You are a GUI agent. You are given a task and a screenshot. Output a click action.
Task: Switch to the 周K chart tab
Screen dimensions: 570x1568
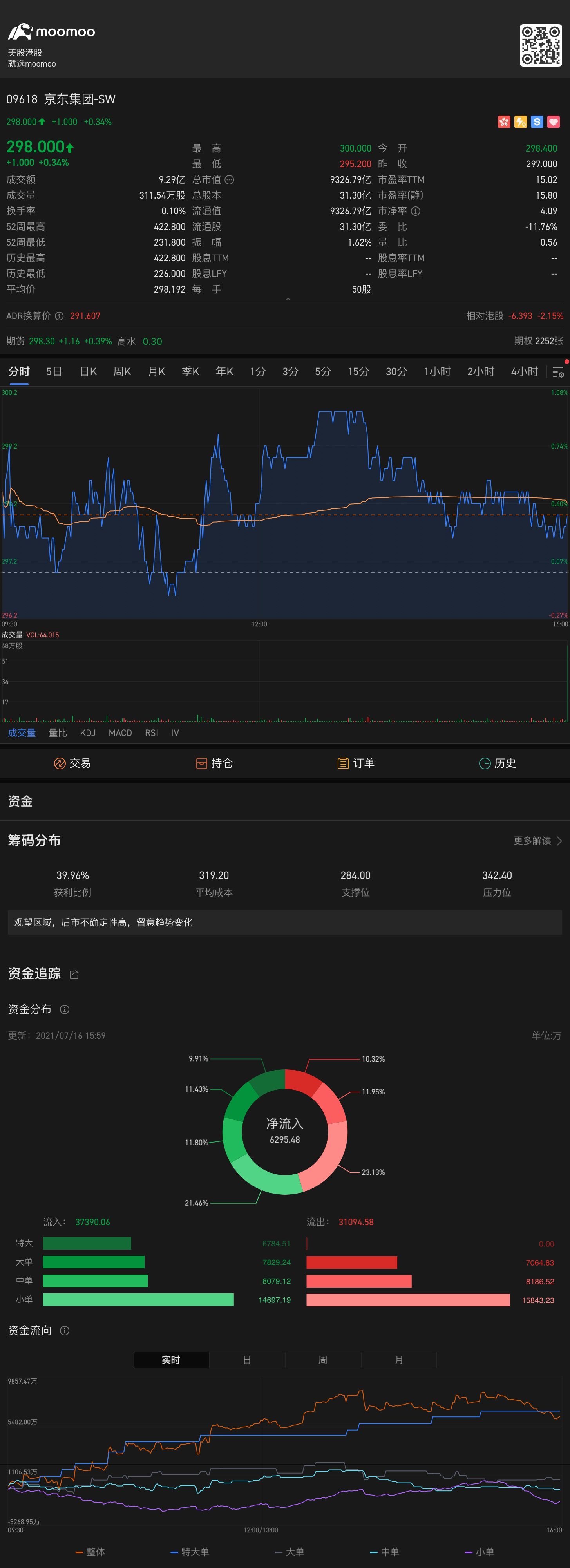point(122,371)
